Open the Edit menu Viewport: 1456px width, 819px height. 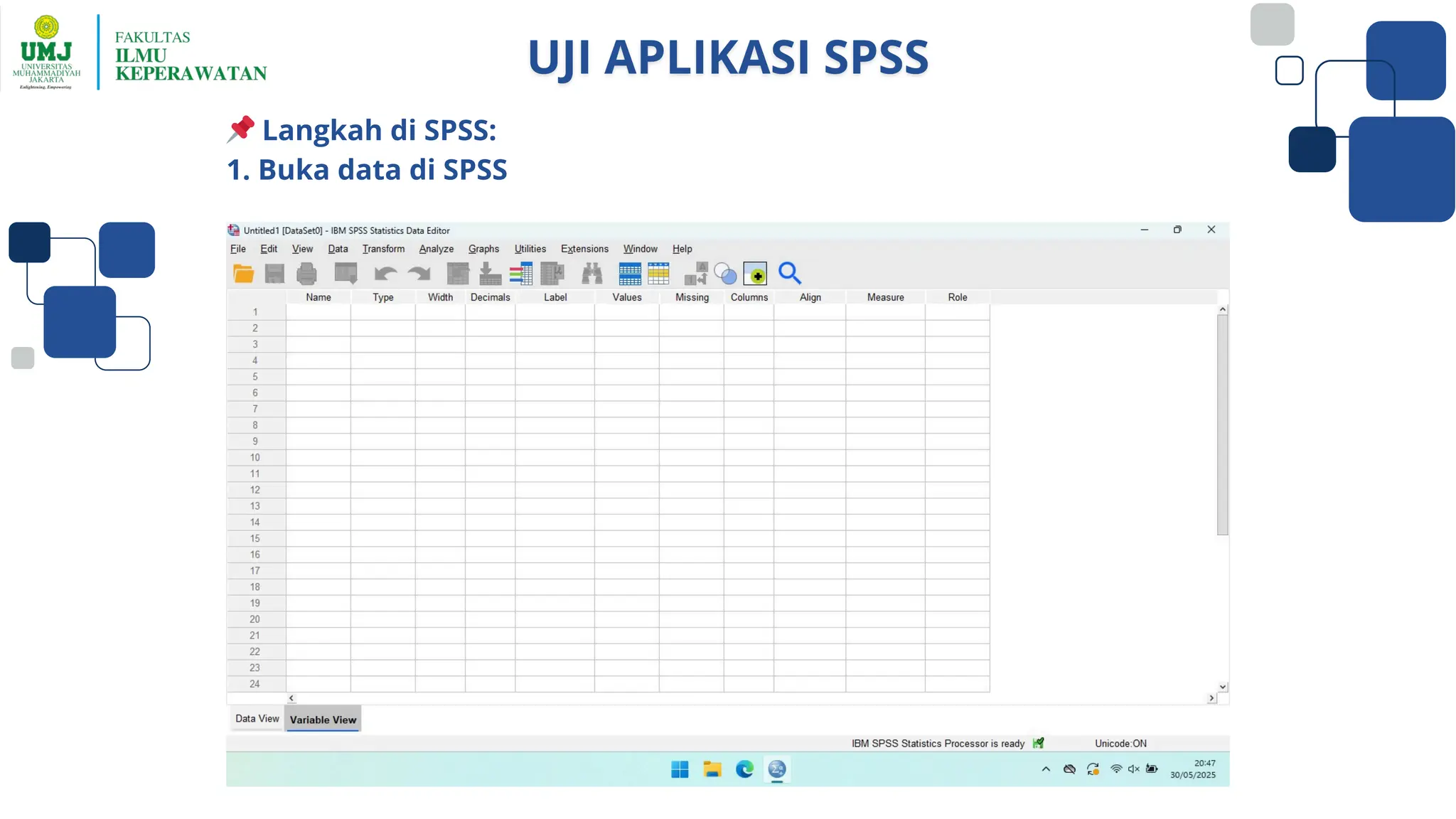[269, 249]
